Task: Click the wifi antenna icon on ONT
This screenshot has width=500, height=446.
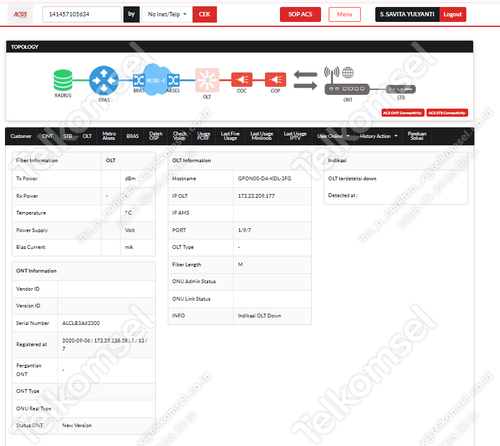Action: [332, 75]
